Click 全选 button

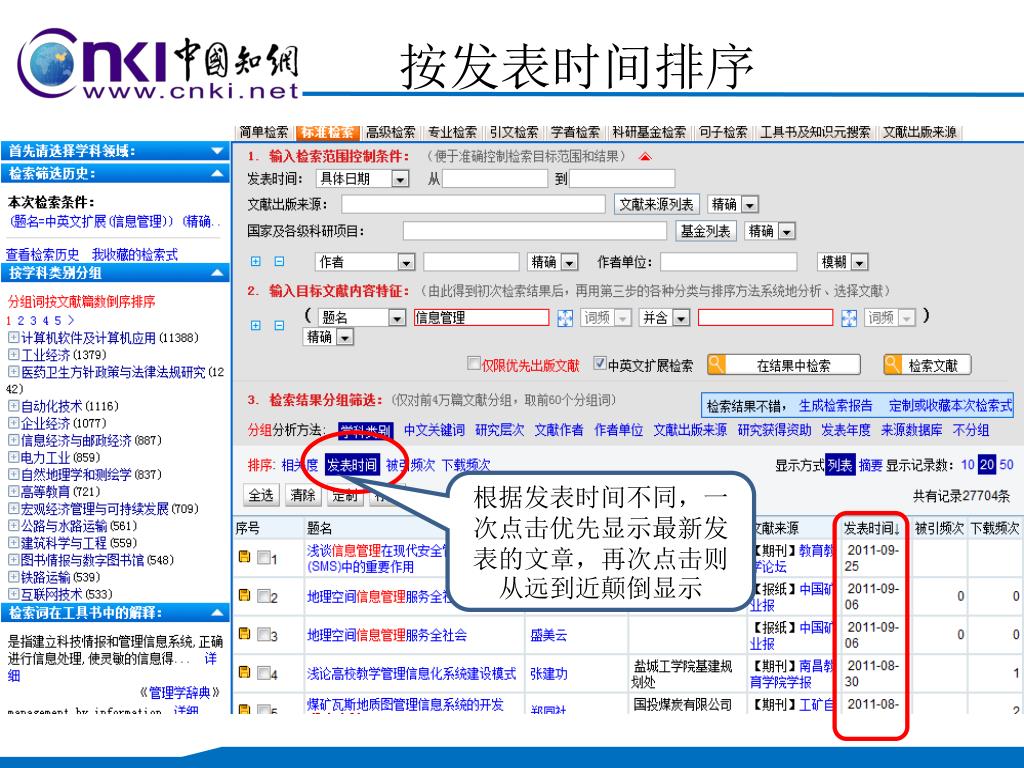[261, 495]
